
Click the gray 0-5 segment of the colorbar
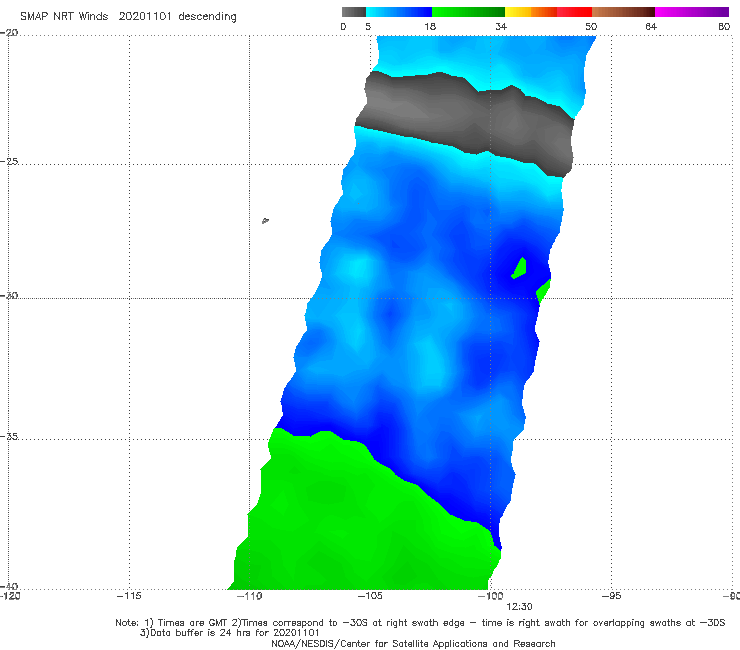[x=354, y=12]
